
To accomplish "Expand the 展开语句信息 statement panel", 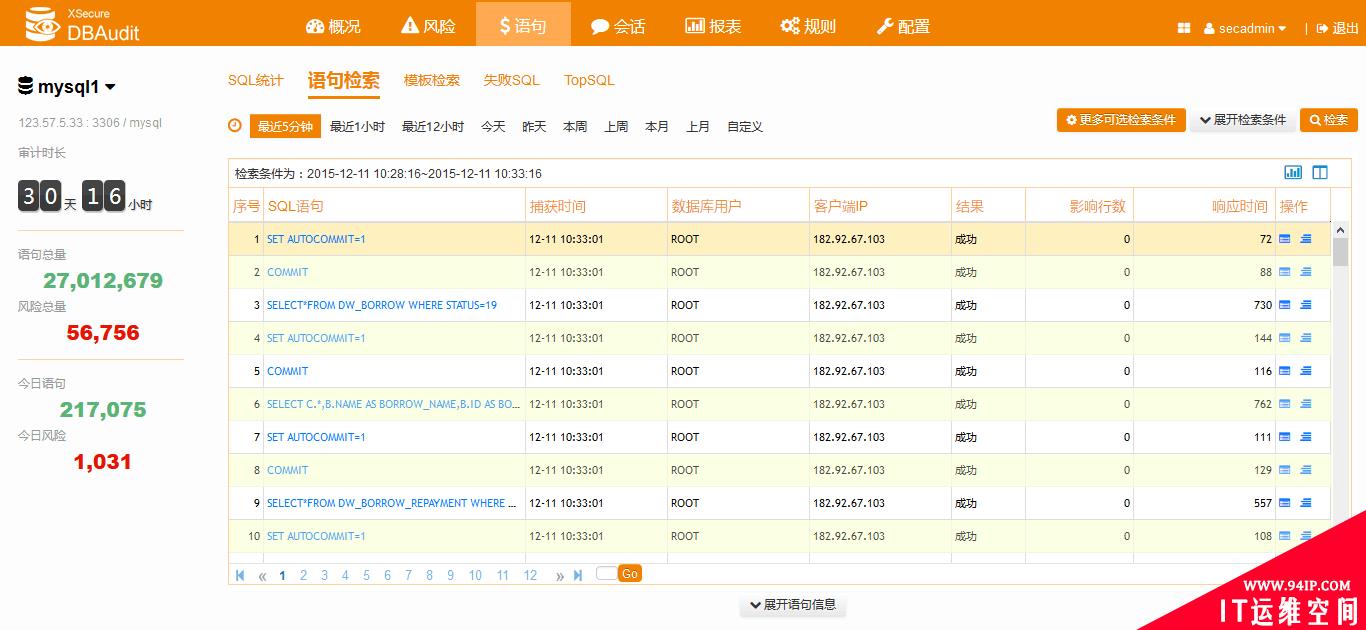I will [x=792, y=605].
